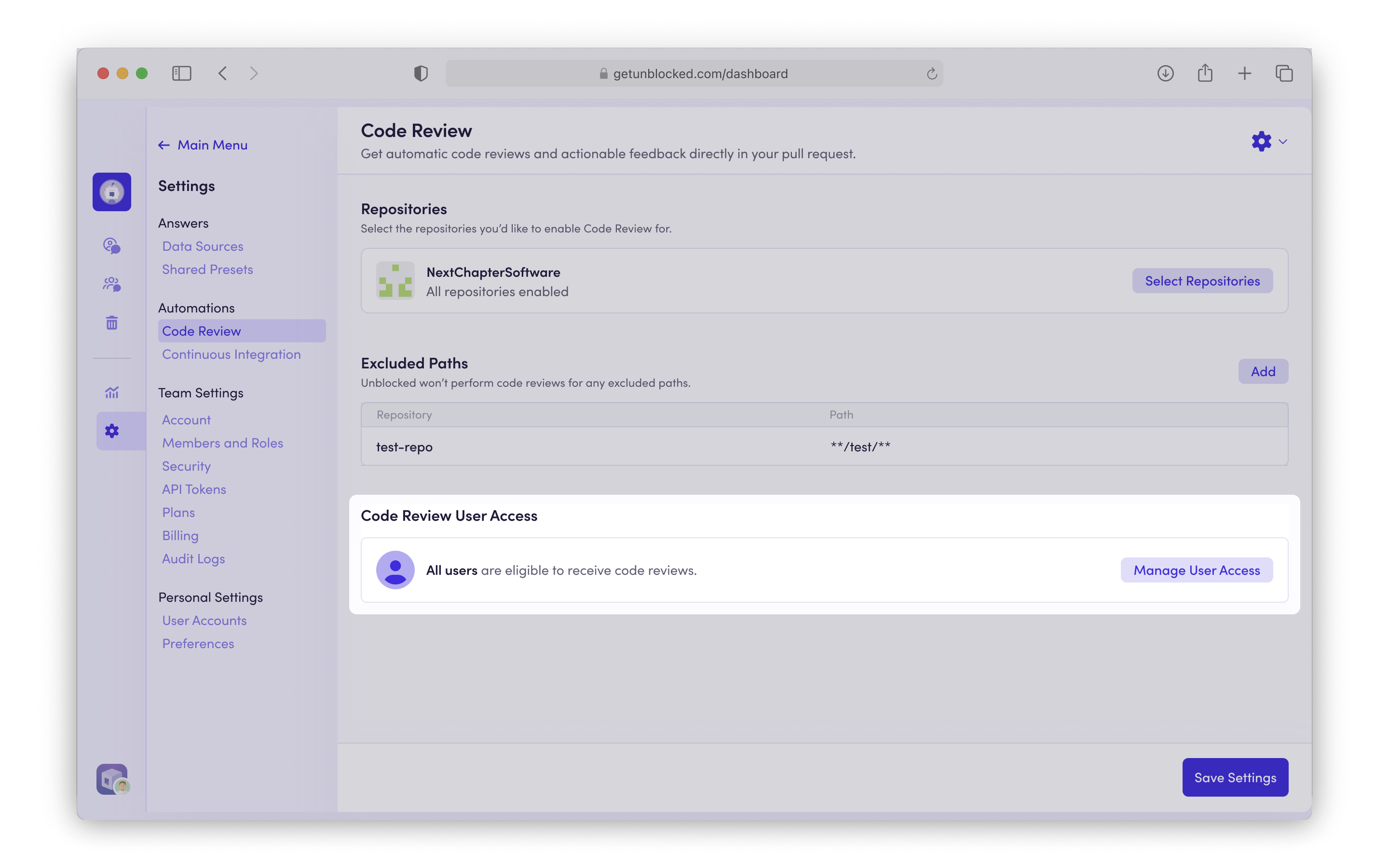Screen dimensions: 1389x868
Task: Click Manage User Access button
Action: tap(1196, 570)
